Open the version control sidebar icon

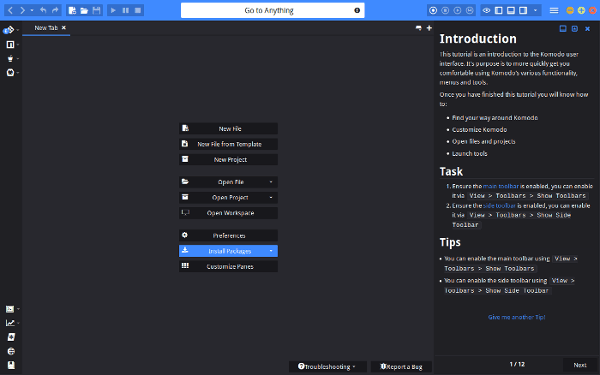[9, 30]
